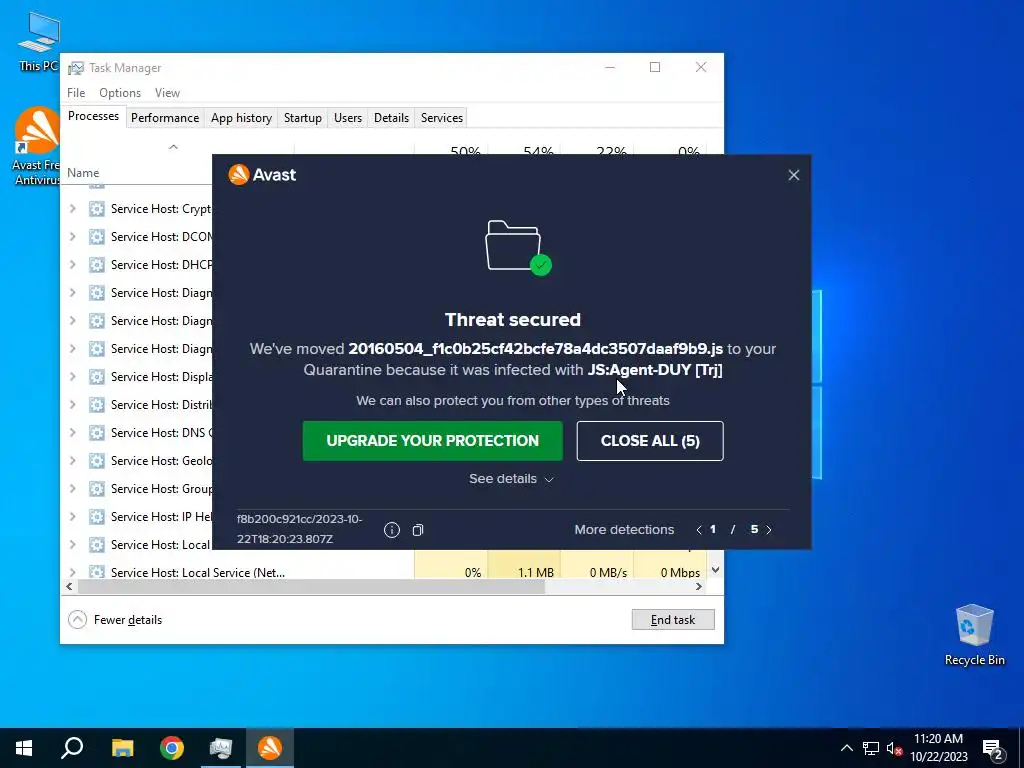Click the info icon in Avast popup
Image resolution: width=1024 pixels, height=768 pixels.
click(391, 530)
